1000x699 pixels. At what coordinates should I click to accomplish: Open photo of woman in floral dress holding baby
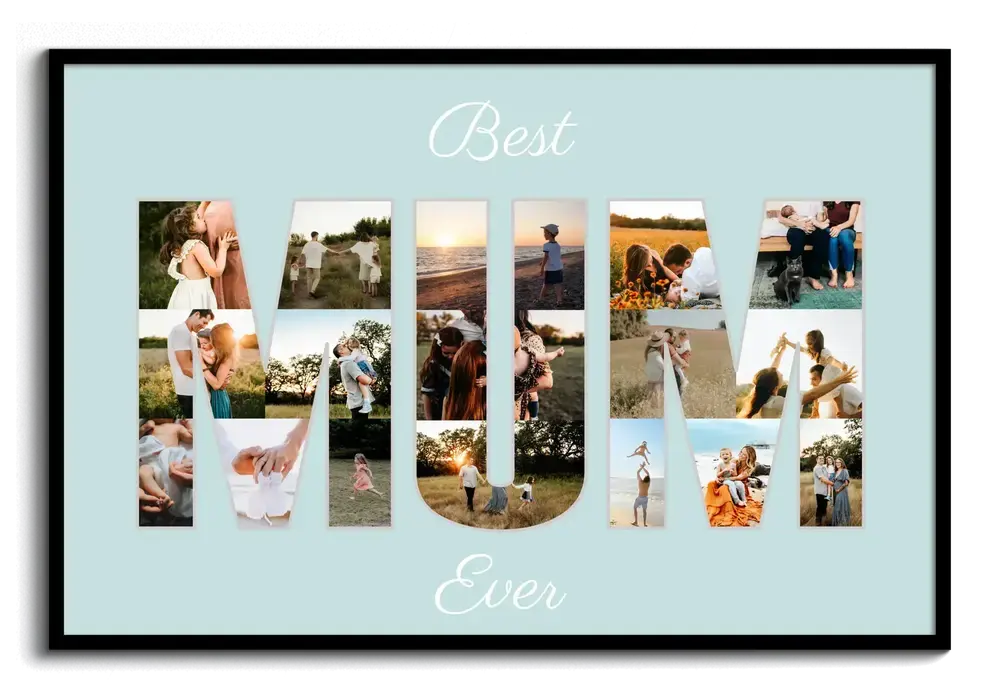[x=549, y=365]
